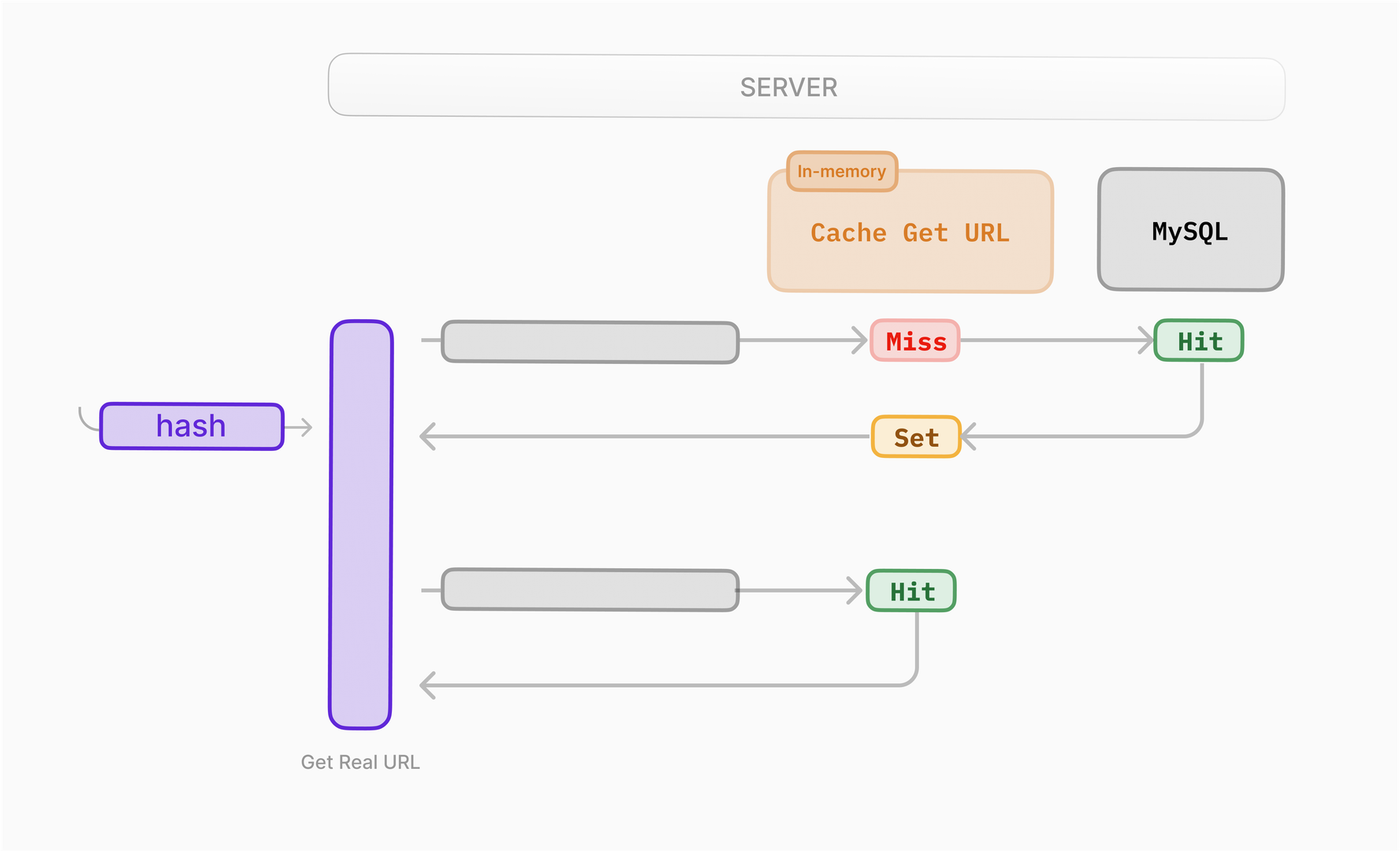Image resolution: width=1400 pixels, height=851 pixels.
Task: Click the arrowhead pointing into the lower Hit badge
Action: pyautogui.click(x=855, y=590)
